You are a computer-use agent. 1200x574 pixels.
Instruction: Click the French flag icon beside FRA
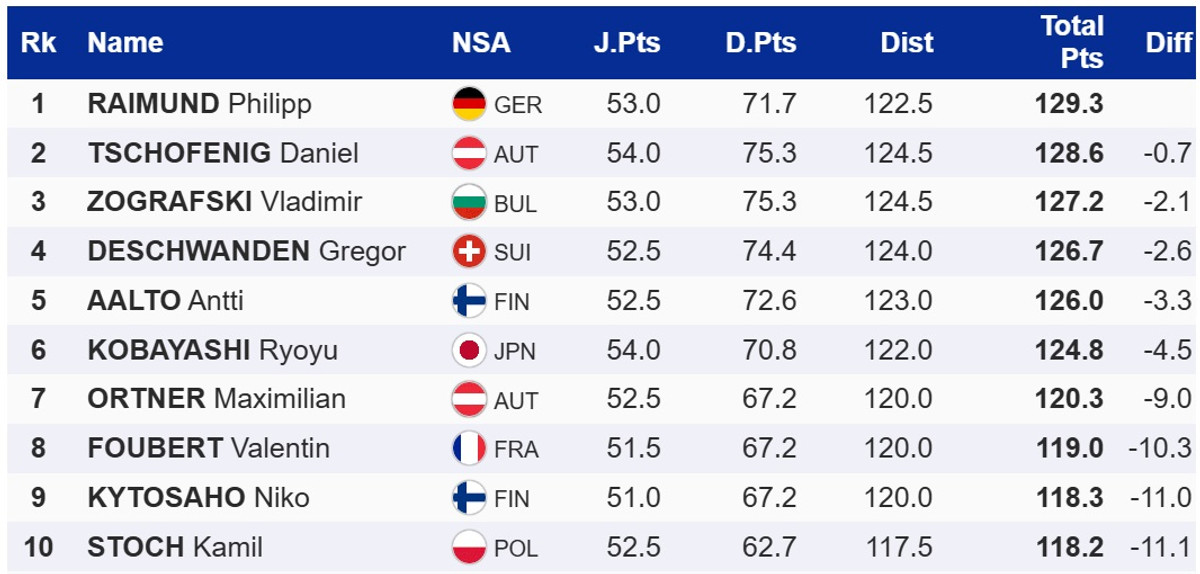pos(469,449)
